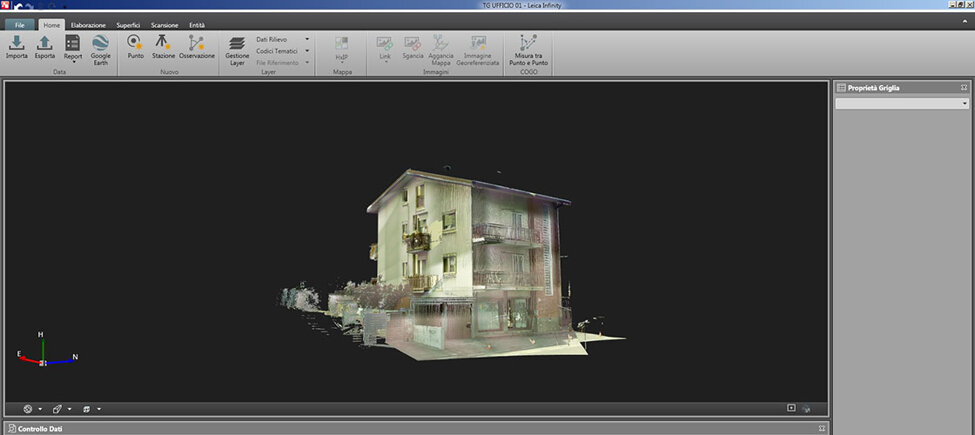
Task: Expand the Dati Rilievo dropdown arrow
Action: pyautogui.click(x=307, y=39)
